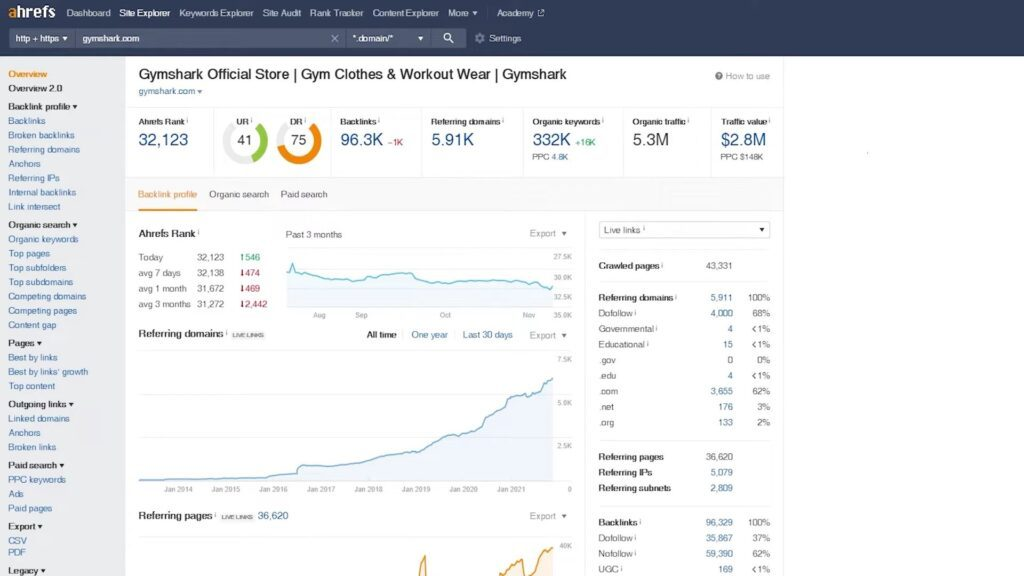Screen dimensions: 1024x576
Task: Open Referring domains in sidebar
Action: (44, 150)
